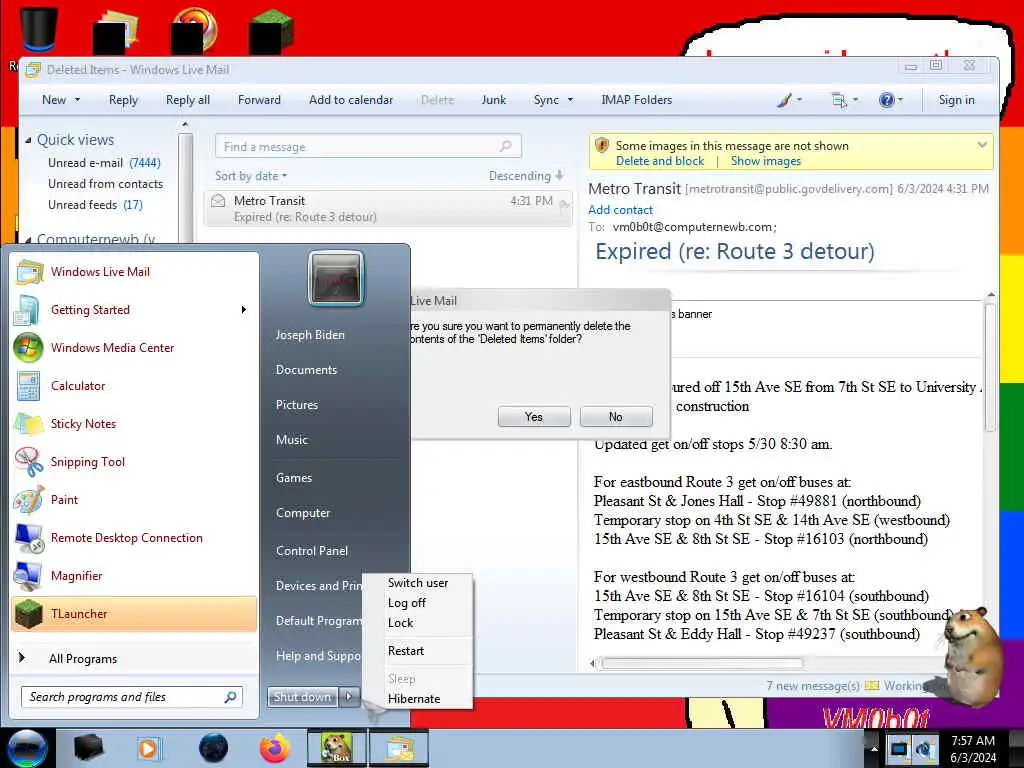Select Switch user from power menu
Image resolution: width=1024 pixels, height=768 pixels.
(x=418, y=583)
